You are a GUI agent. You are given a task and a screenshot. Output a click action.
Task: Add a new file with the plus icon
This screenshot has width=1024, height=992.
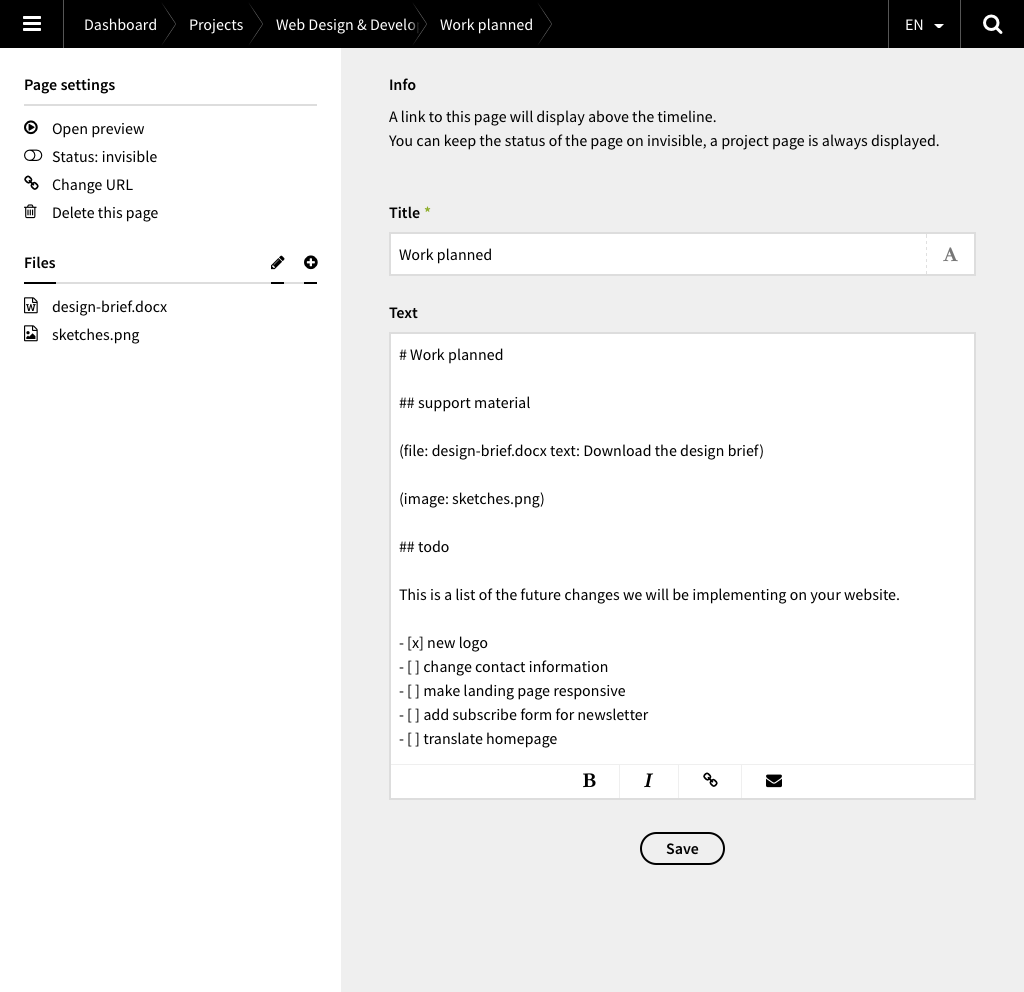click(311, 263)
